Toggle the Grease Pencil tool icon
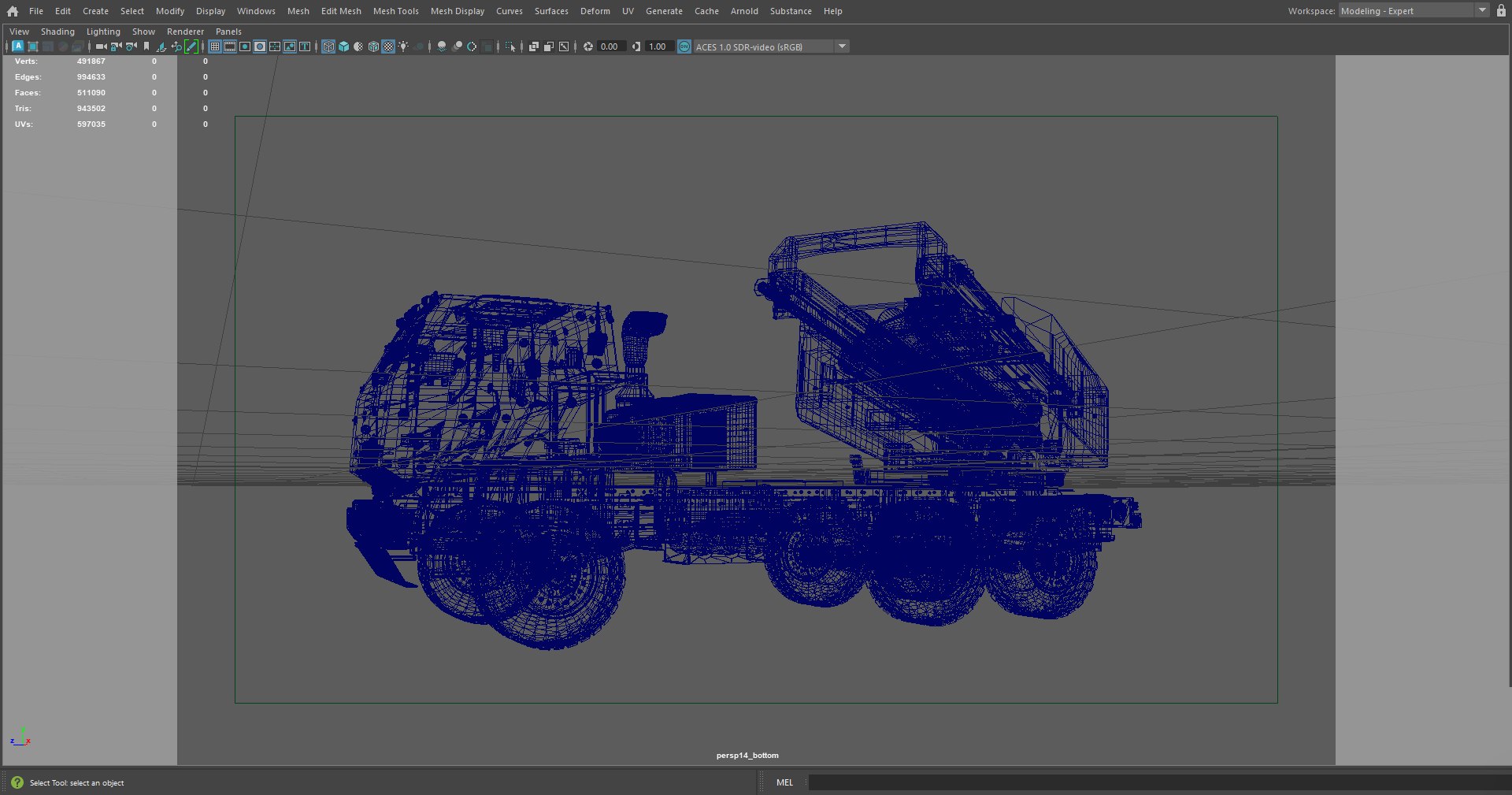 click(x=191, y=46)
